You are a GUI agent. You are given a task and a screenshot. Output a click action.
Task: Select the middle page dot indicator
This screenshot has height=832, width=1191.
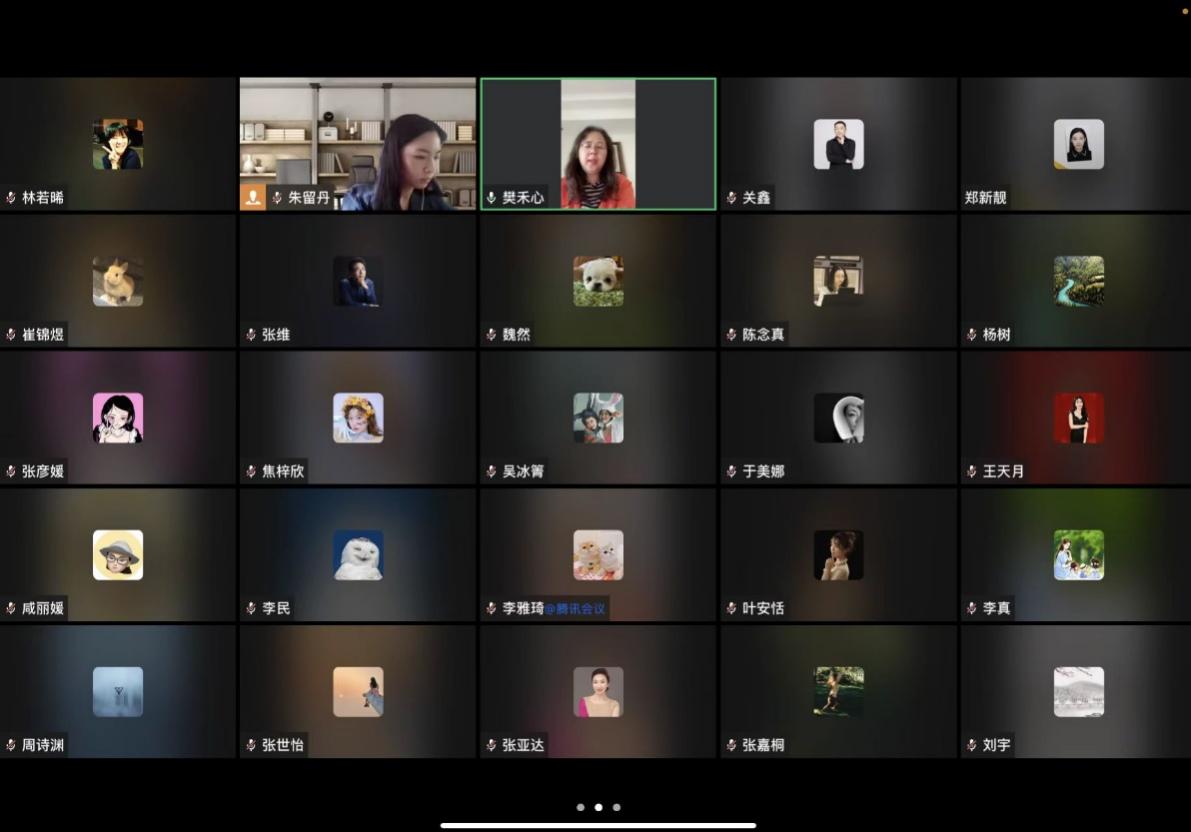pos(599,807)
